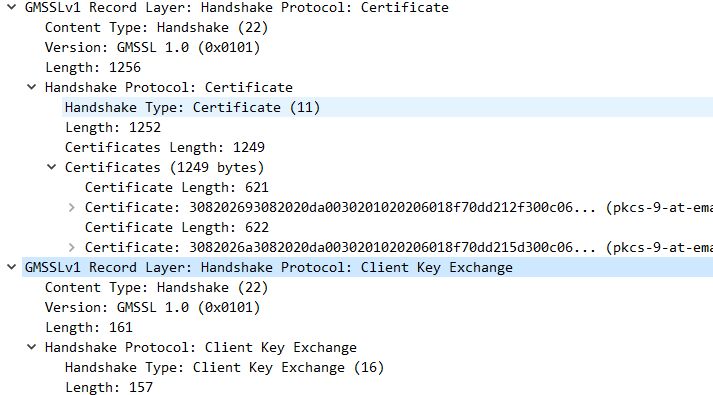713x395 pixels.
Task: Collapse the GMSSLv1 Record Layer Client Key Exchange node
Action: click(x=12, y=267)
